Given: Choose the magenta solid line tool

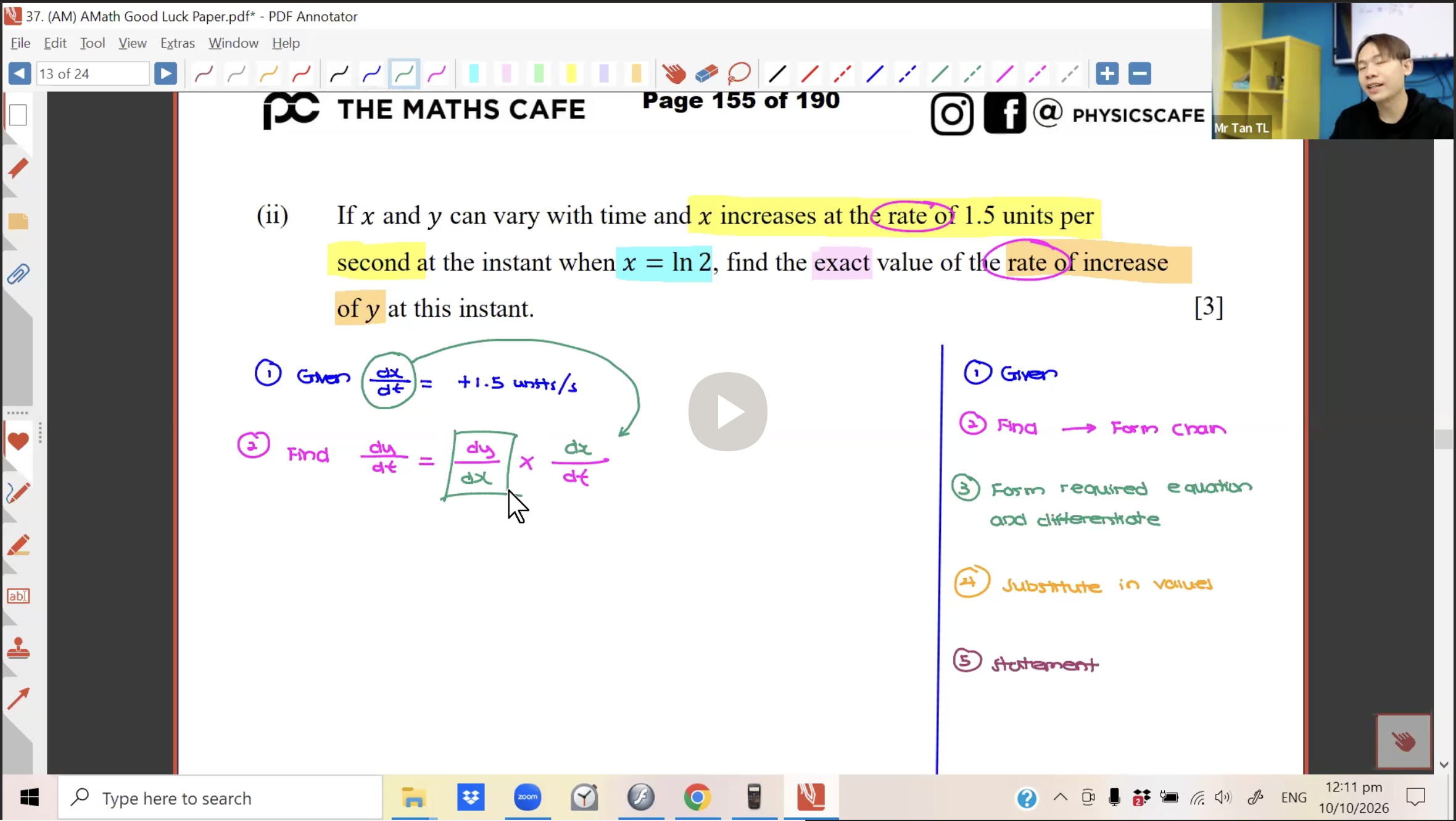Looking at the screenshot, I should (x=1005, y=73).
